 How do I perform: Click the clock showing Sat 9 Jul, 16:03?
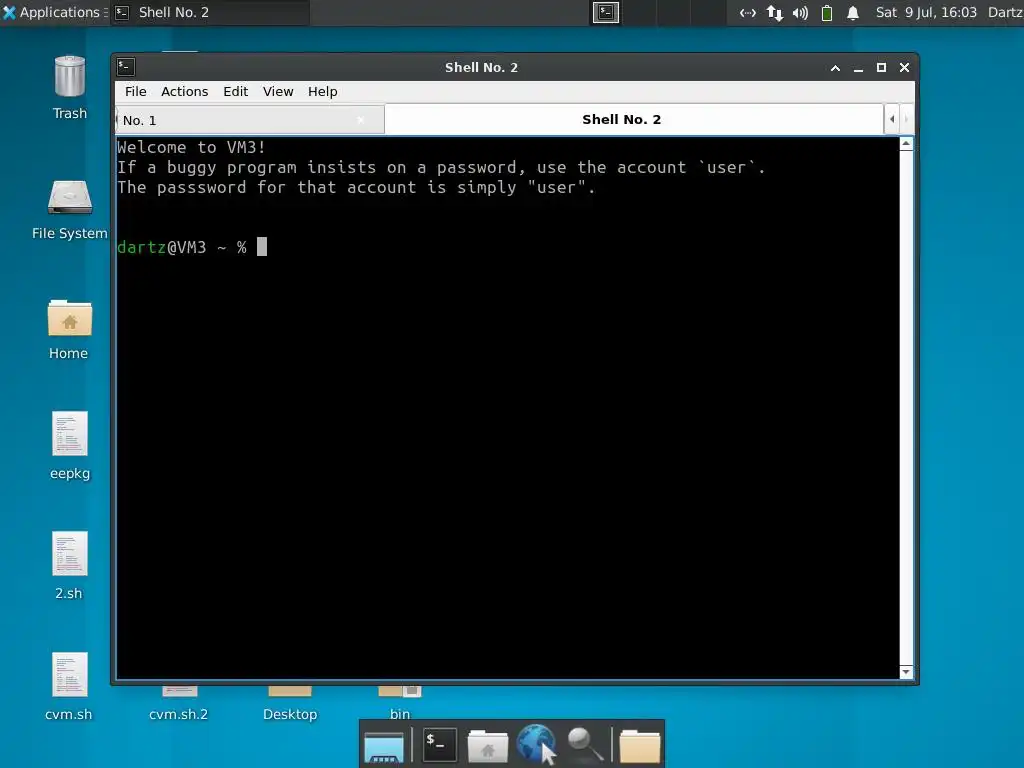[926, 12]
